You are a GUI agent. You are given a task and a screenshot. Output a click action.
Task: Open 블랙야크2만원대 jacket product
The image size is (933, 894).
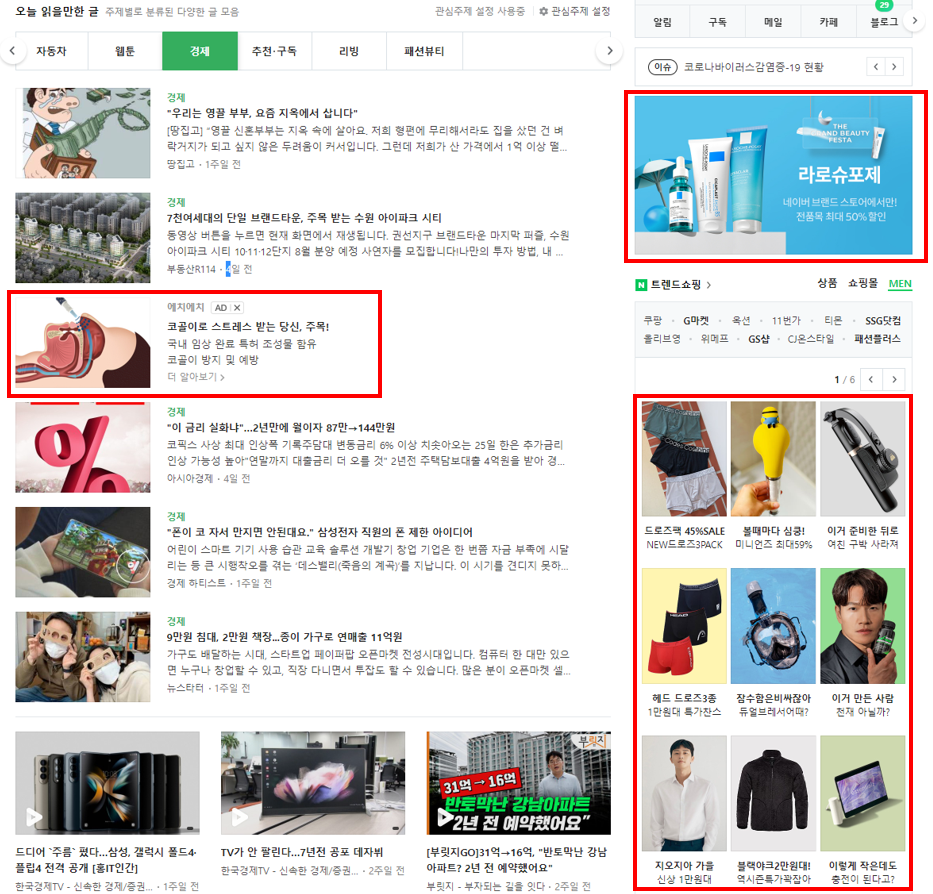pyautogui.click(x=773, y=810)
